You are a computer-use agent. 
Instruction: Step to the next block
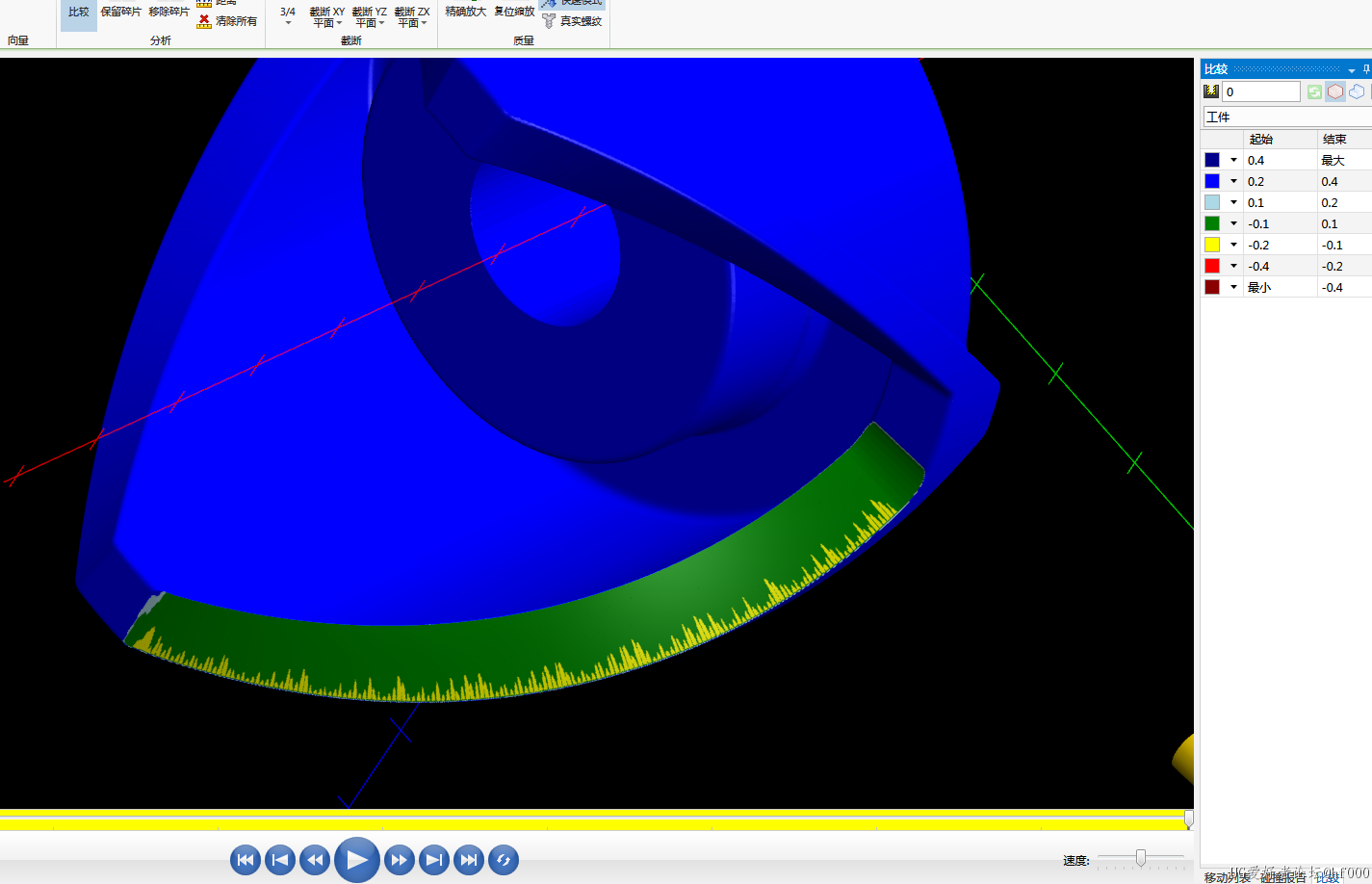(x=434, y=860)
